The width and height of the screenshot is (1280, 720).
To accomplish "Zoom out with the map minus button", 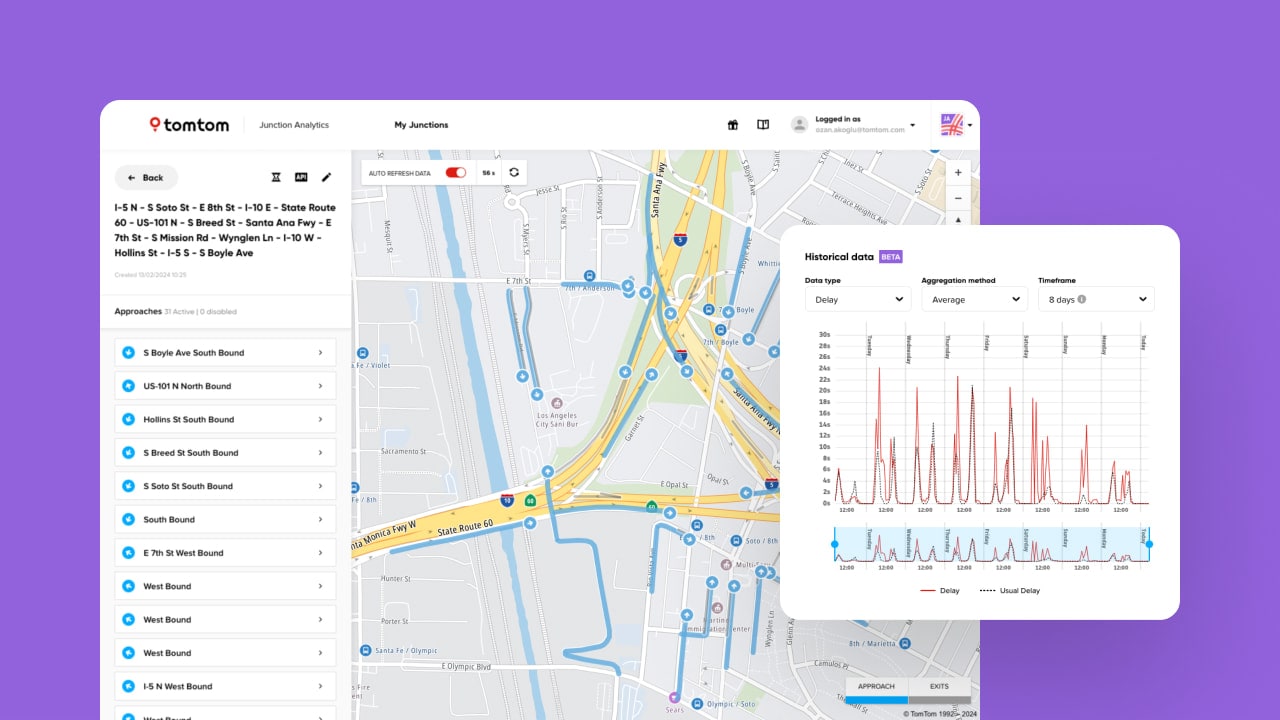I will [x=958, y=198].
